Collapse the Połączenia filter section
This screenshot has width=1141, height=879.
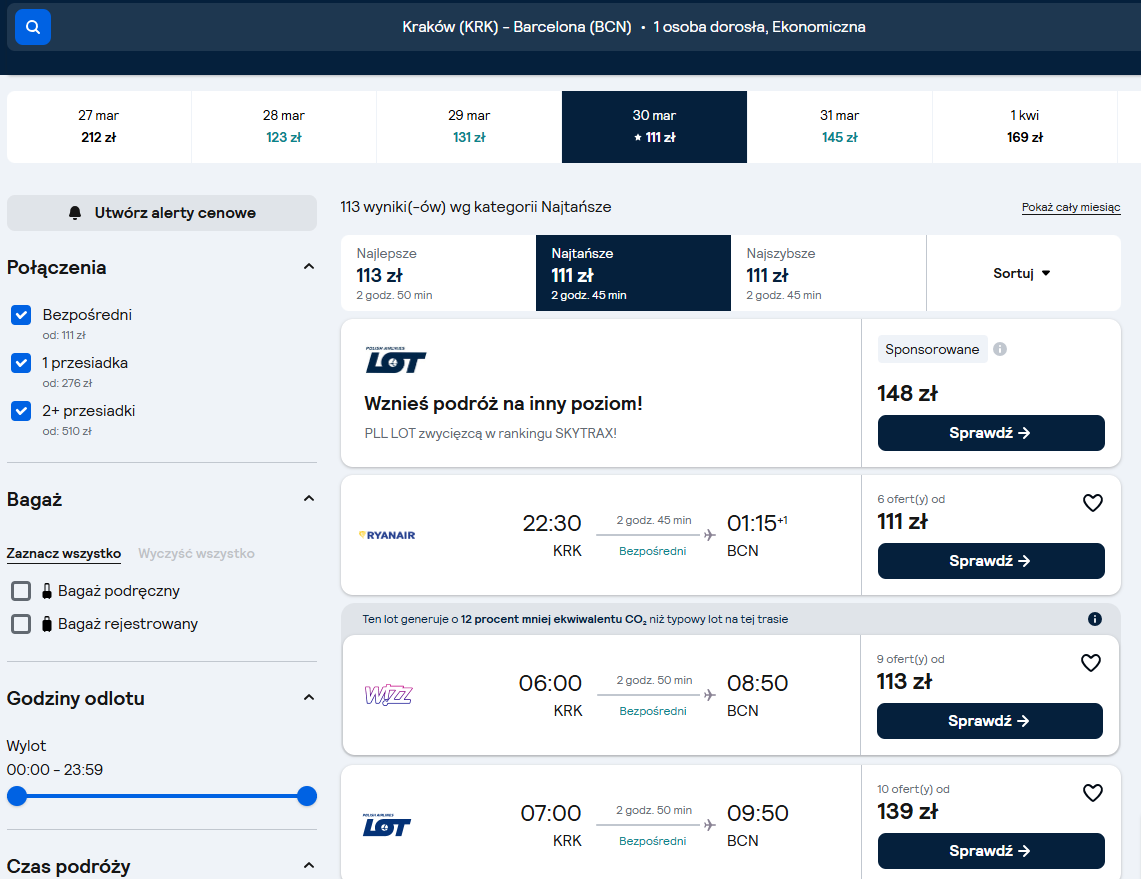309,267
